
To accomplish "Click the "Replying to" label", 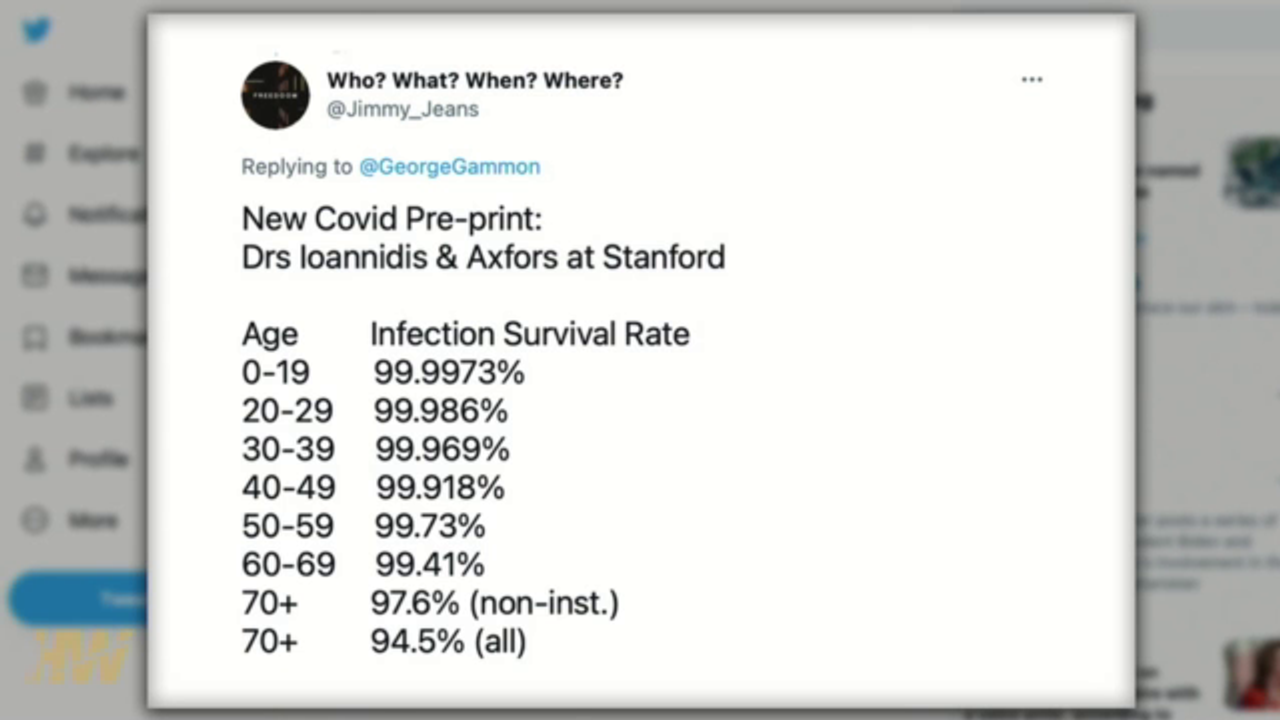I will coord(297,167).
